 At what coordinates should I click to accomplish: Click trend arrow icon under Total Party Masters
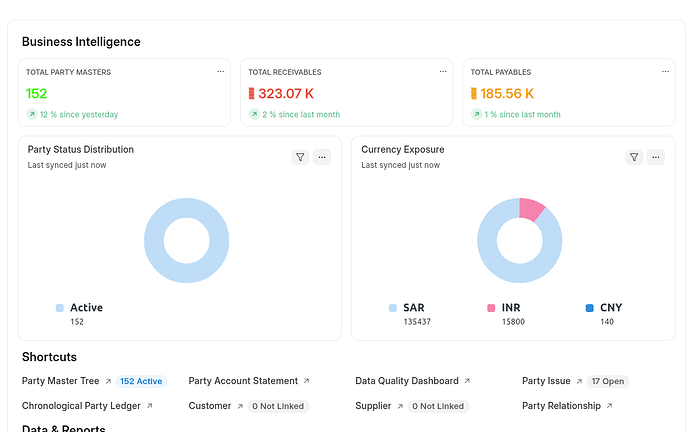pos(31,115)
